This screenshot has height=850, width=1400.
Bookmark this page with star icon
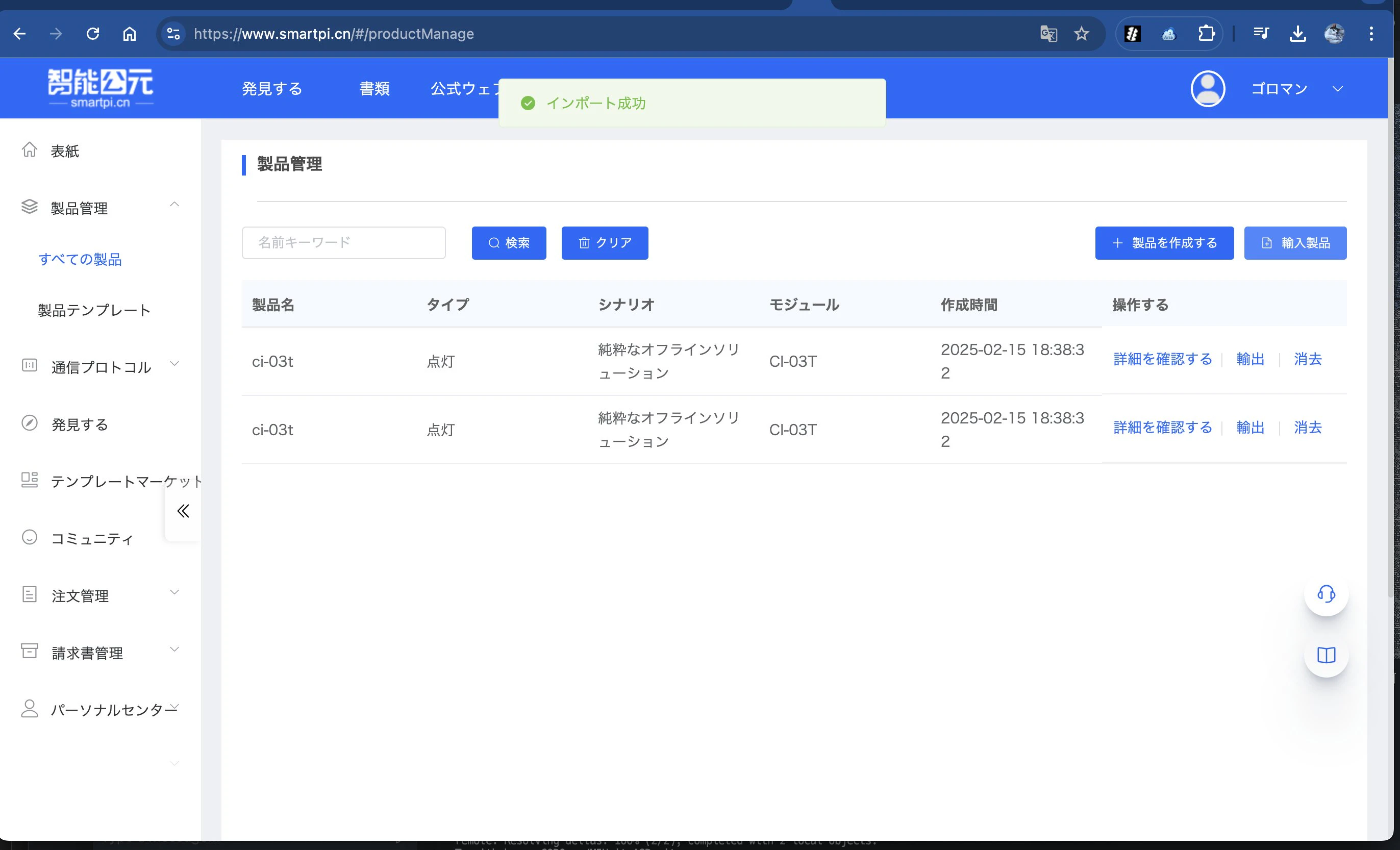click(1081, 34)
